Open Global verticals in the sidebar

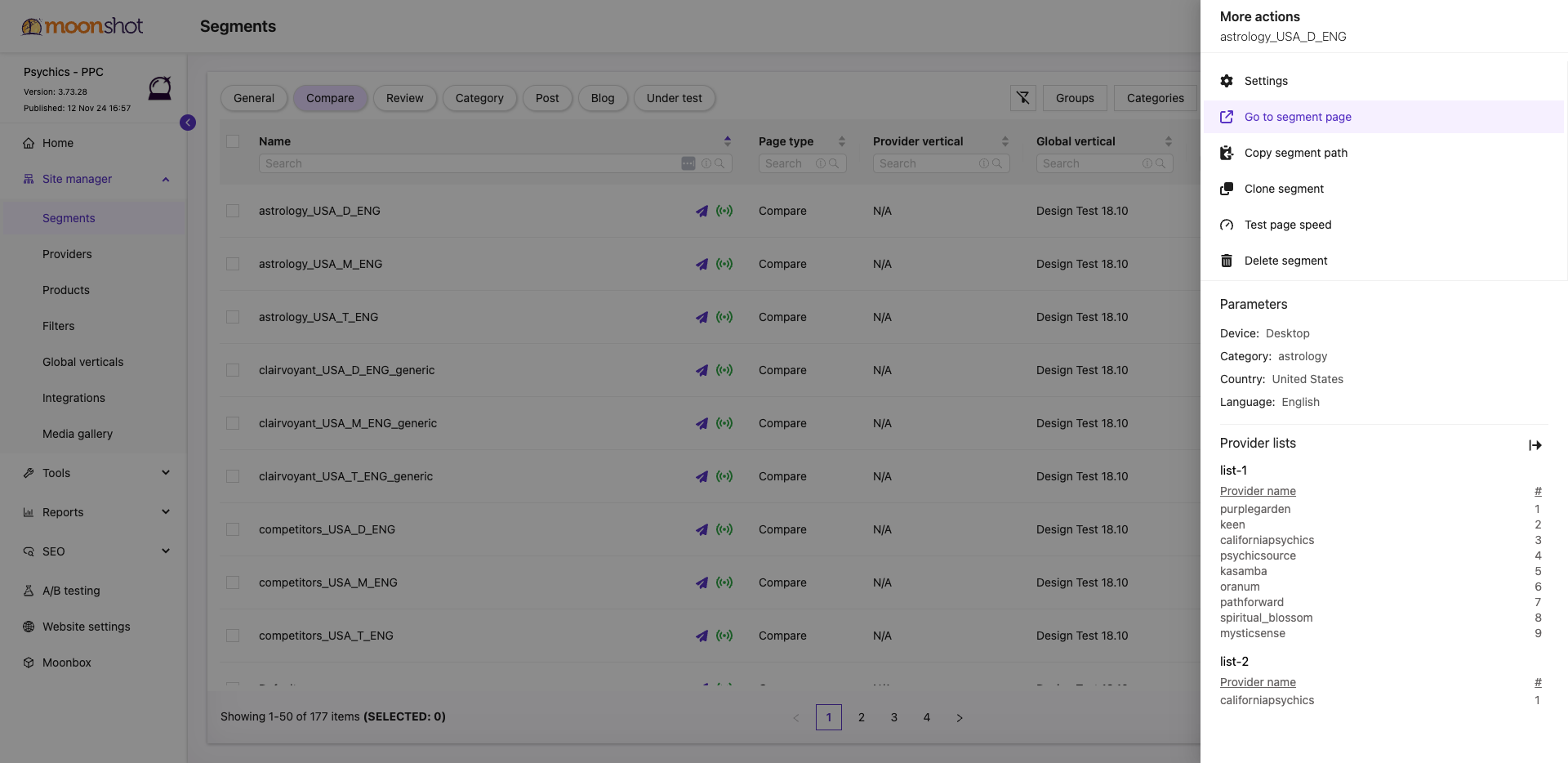click(x=82, y=362)
